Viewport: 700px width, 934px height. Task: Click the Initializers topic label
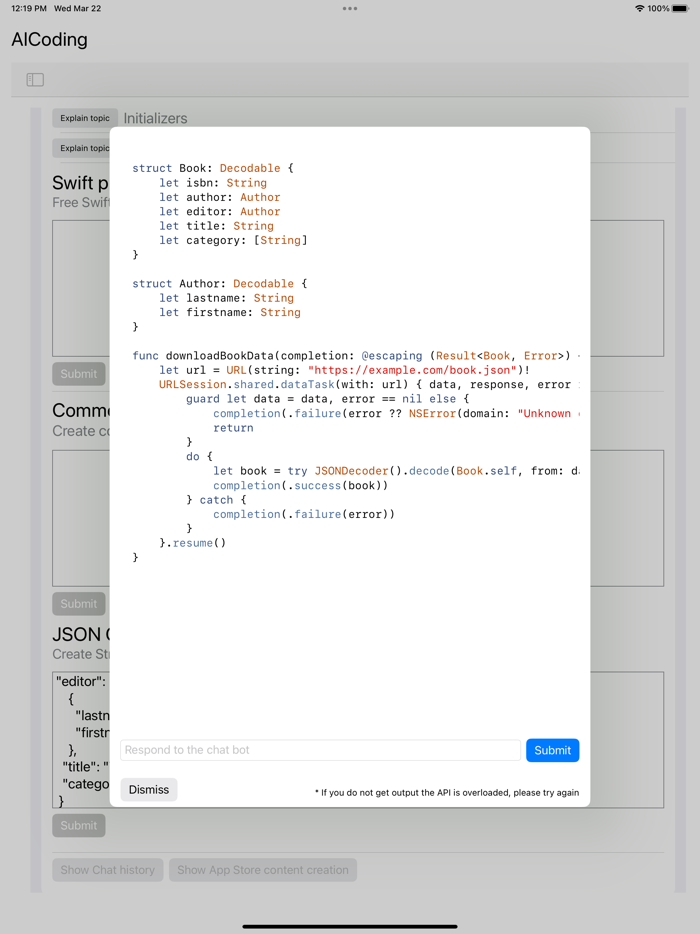click(x=155, y=118)
